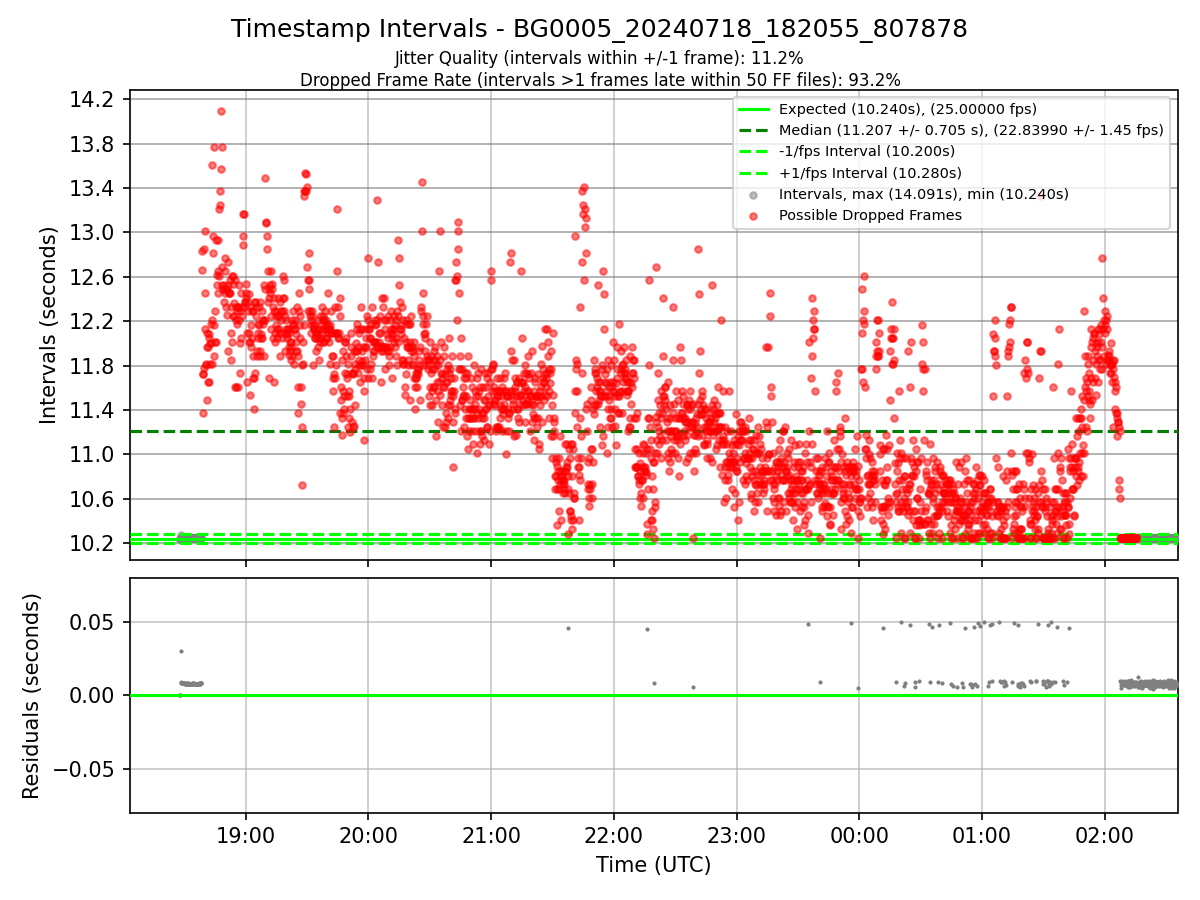Click the solid green zero line in residuals plot
Image resolution: width=1200 pixels, height=900 pixels.
coord(653,695)
